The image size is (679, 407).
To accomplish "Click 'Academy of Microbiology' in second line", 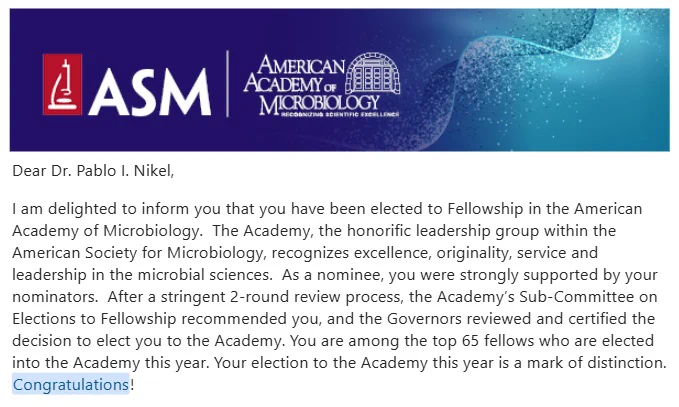I will (105, 231).
